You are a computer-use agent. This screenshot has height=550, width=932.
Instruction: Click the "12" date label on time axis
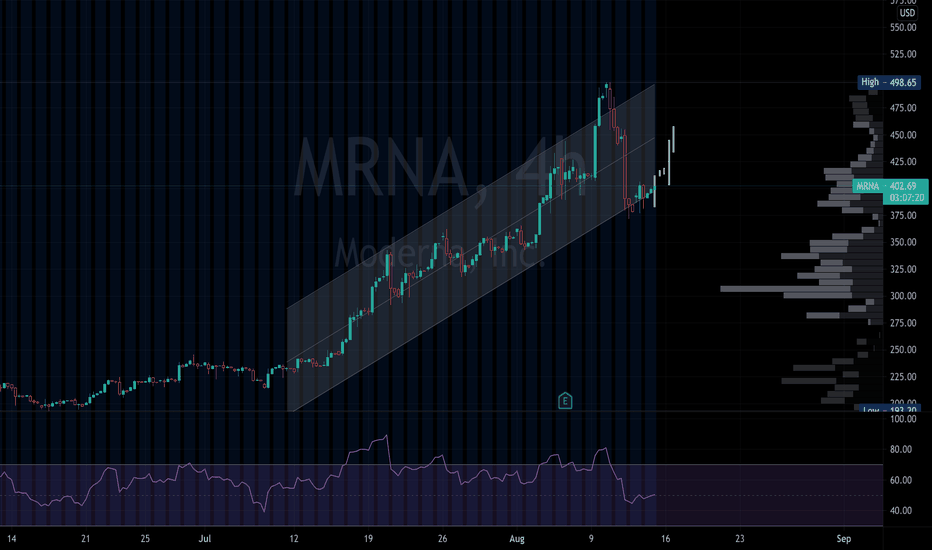tap(294, 539)
